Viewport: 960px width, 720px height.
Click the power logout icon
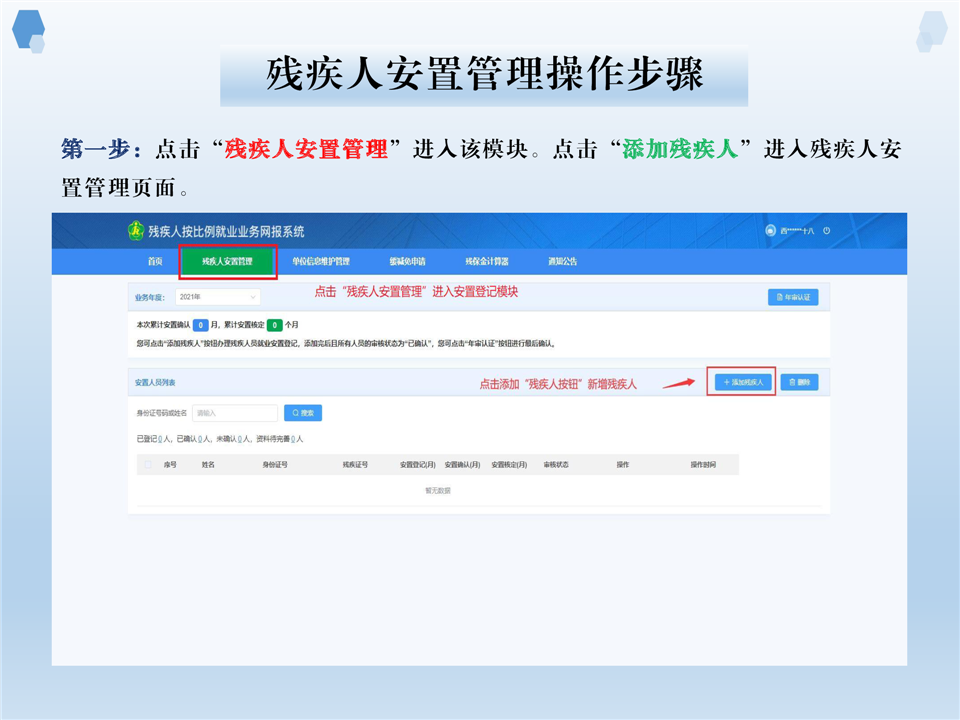(x=826, y=231)
